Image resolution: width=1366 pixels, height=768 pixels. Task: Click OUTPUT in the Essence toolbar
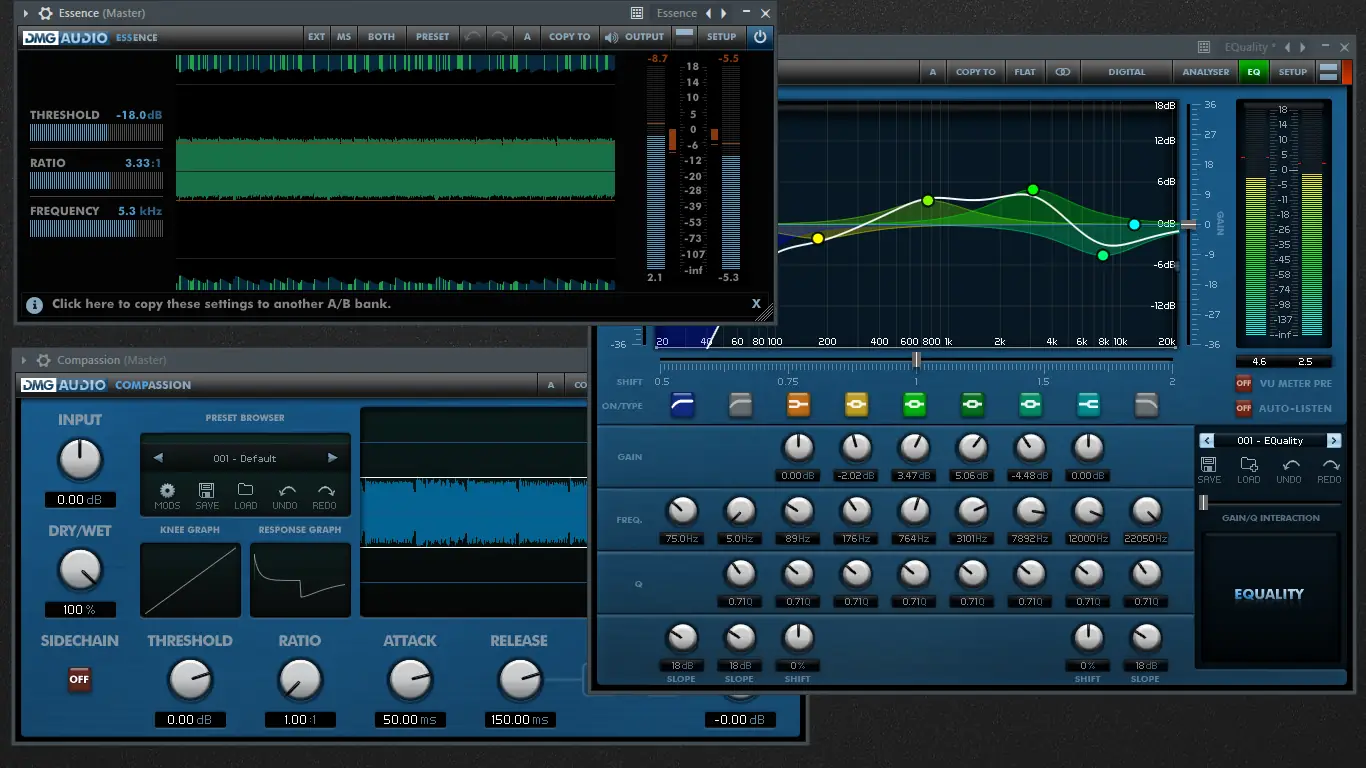click(635, 37)
